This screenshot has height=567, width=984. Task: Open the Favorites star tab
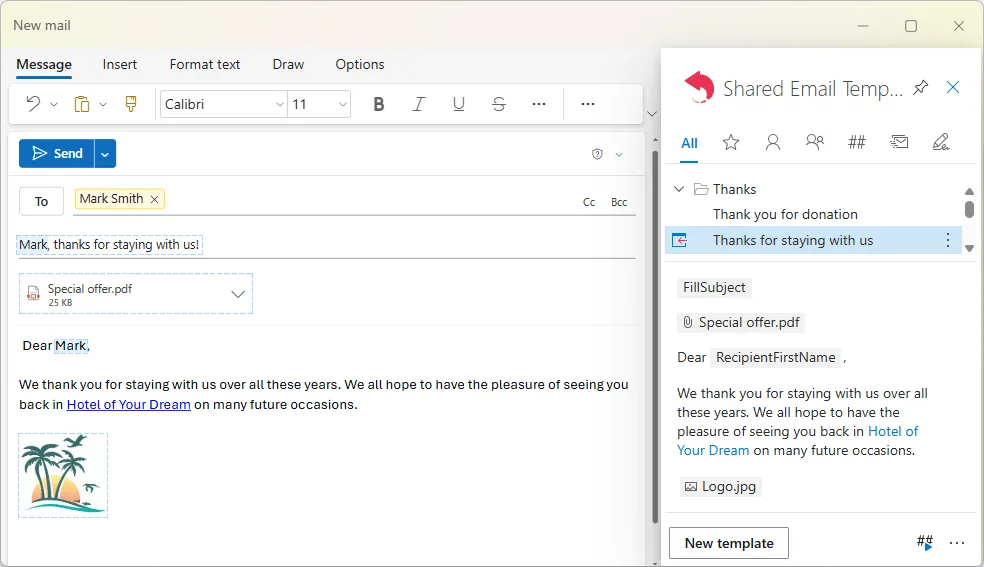[730, 142]
